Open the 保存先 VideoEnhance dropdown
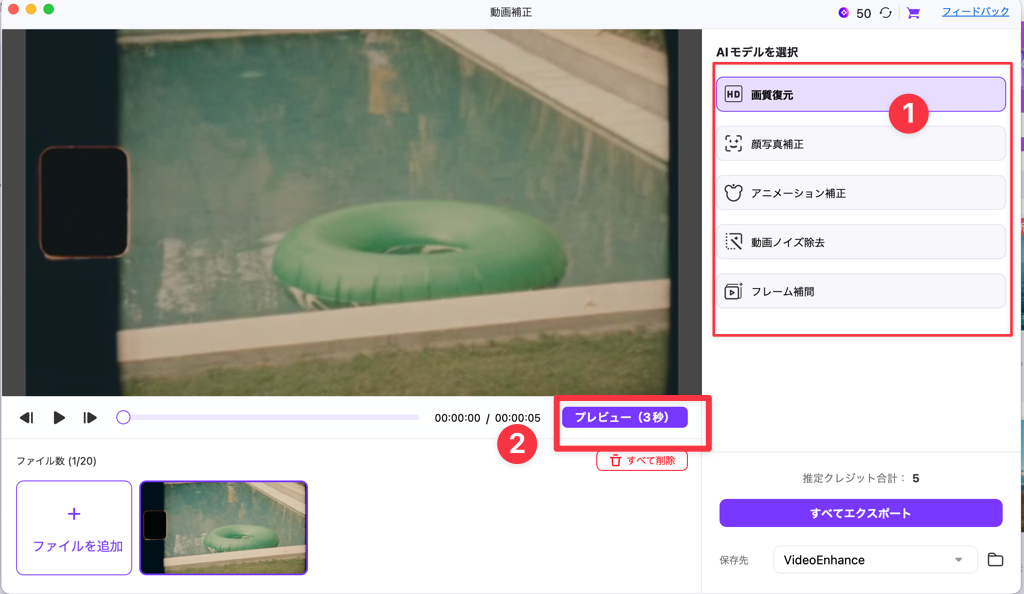 [875, 560]
